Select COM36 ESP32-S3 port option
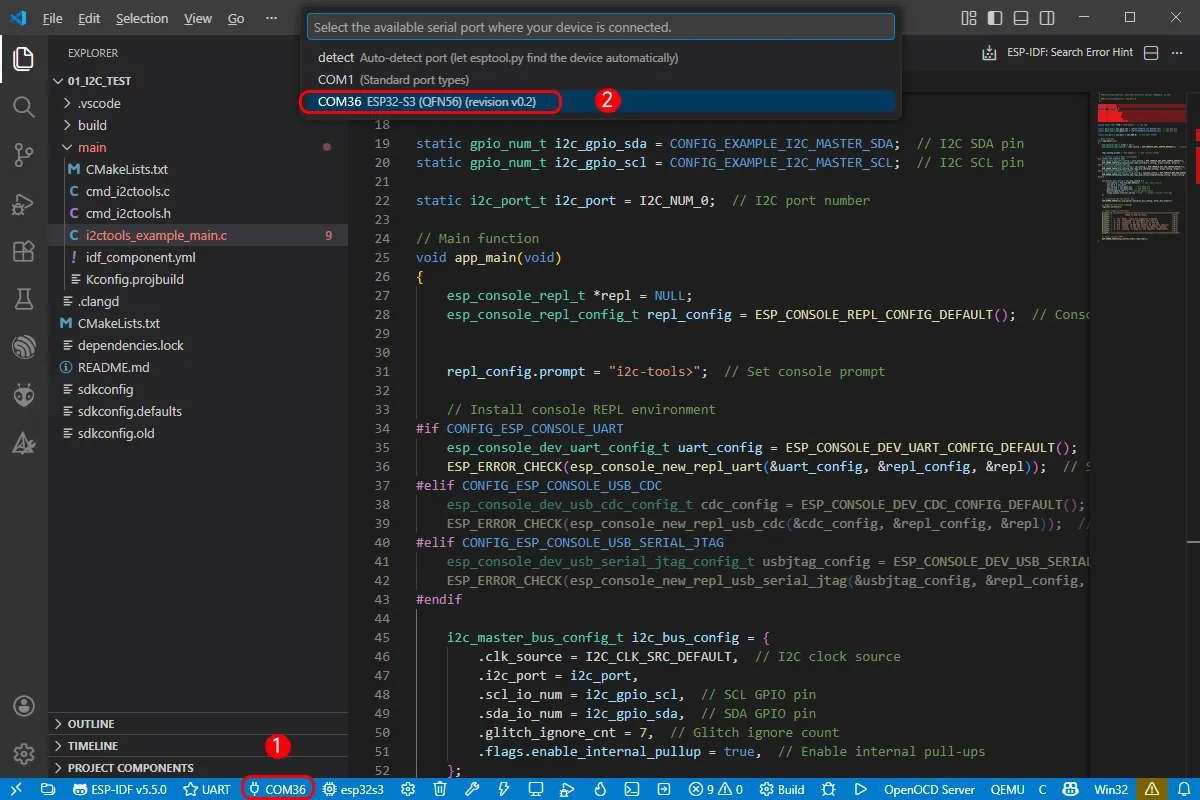 [x=430, y=101]
